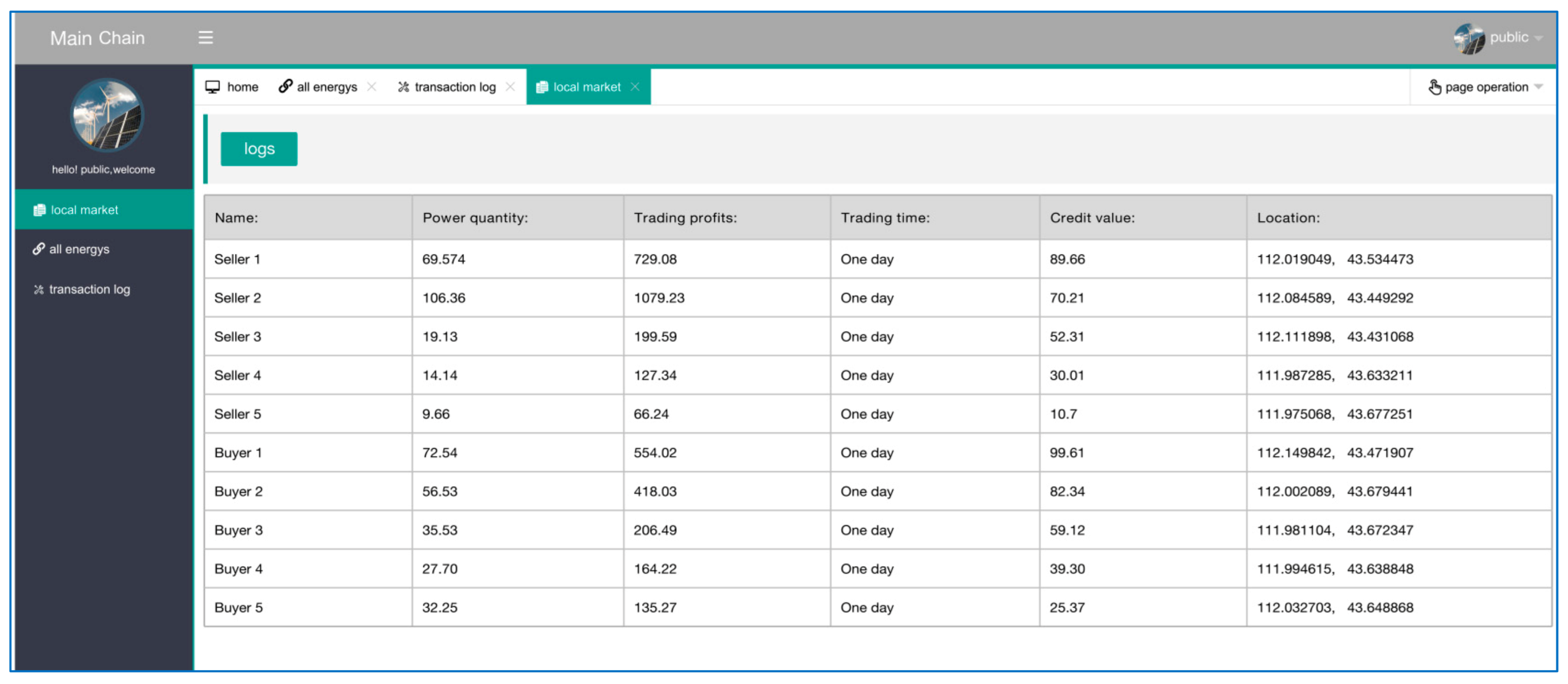Expand the public user dropdown arrow

pos(1539,38)
